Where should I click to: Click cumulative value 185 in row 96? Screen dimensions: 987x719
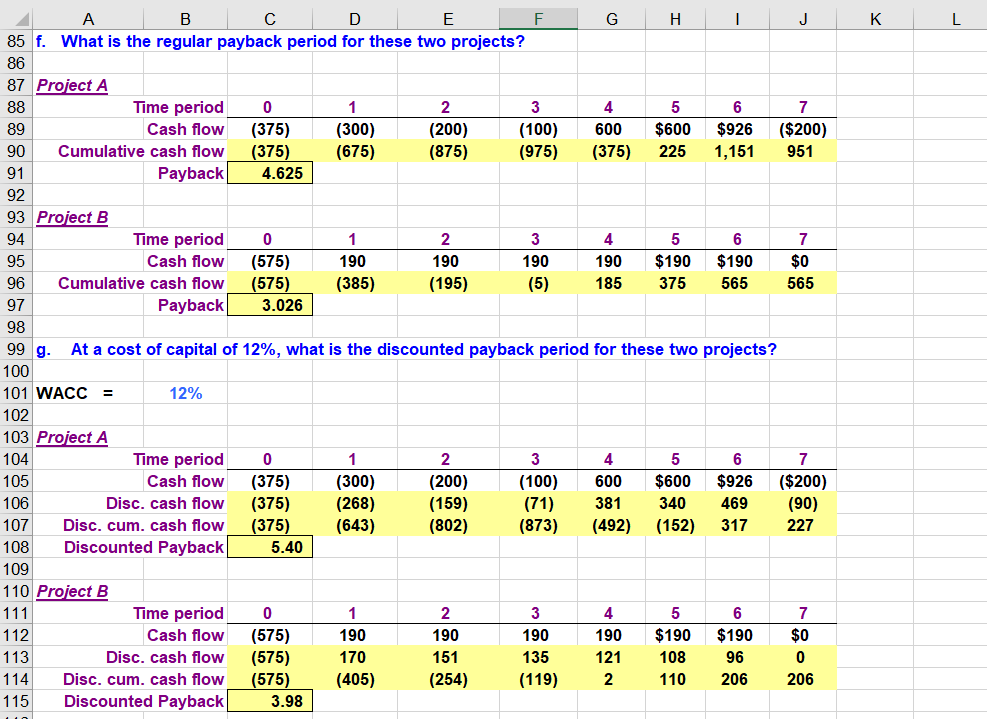608,284
